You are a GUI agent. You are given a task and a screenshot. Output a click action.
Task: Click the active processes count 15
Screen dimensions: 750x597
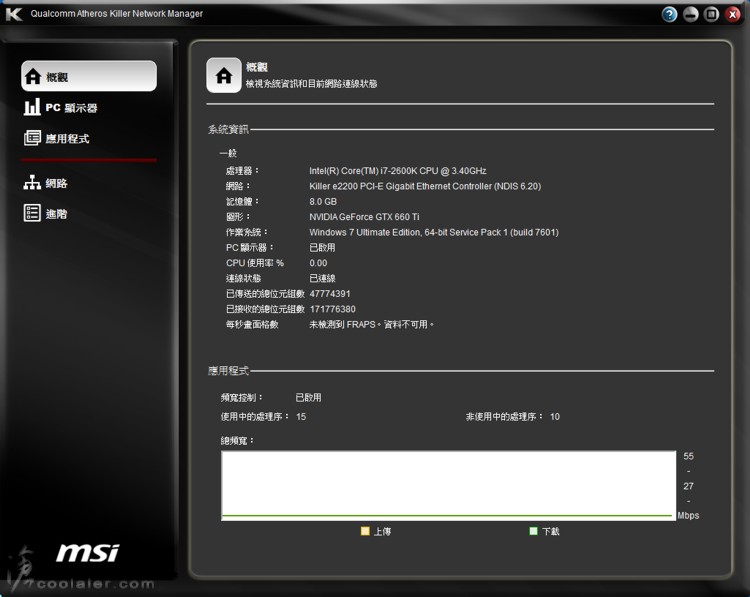[x=301, y=417]
